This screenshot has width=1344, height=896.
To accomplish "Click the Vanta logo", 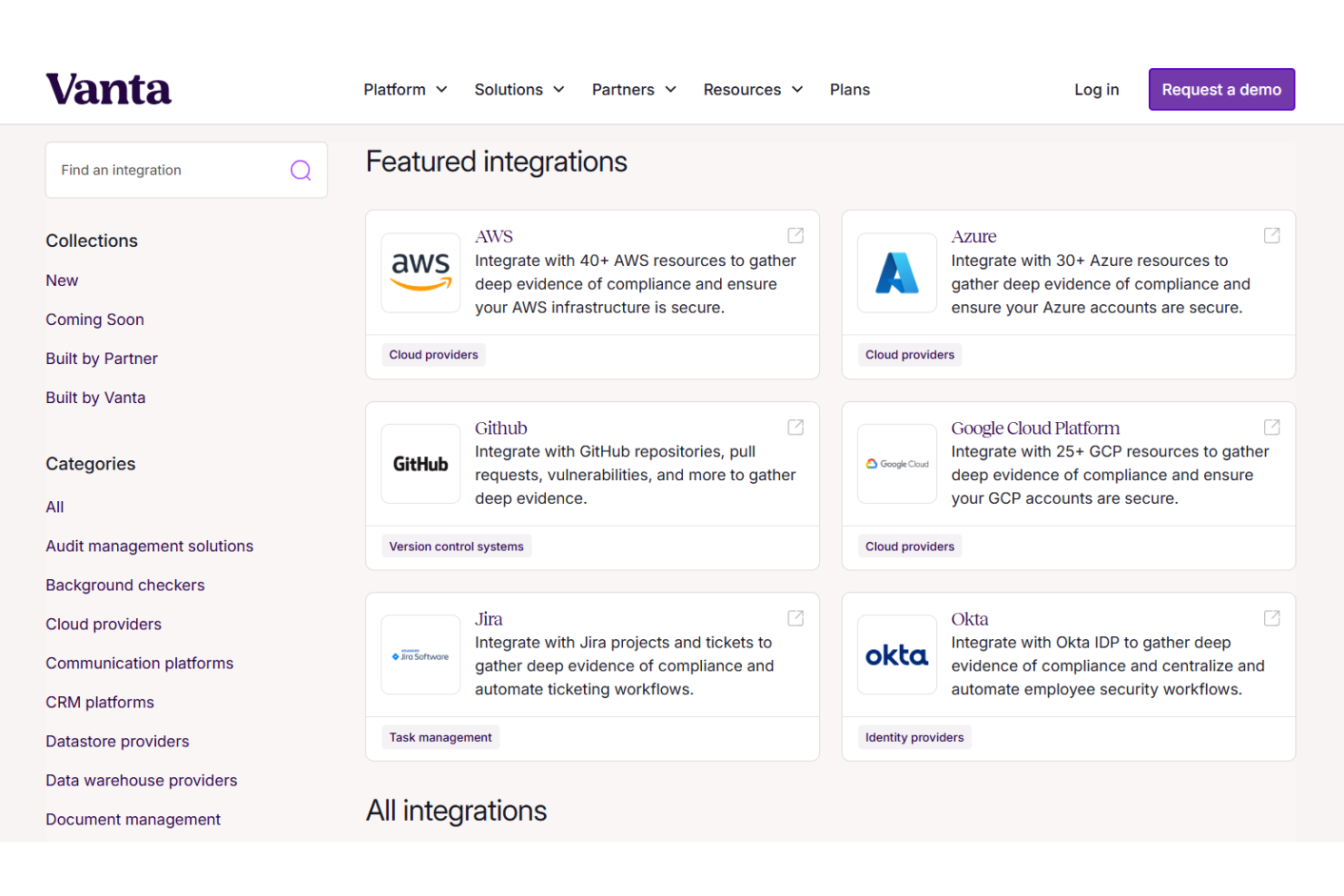I will tap(108, 88).
